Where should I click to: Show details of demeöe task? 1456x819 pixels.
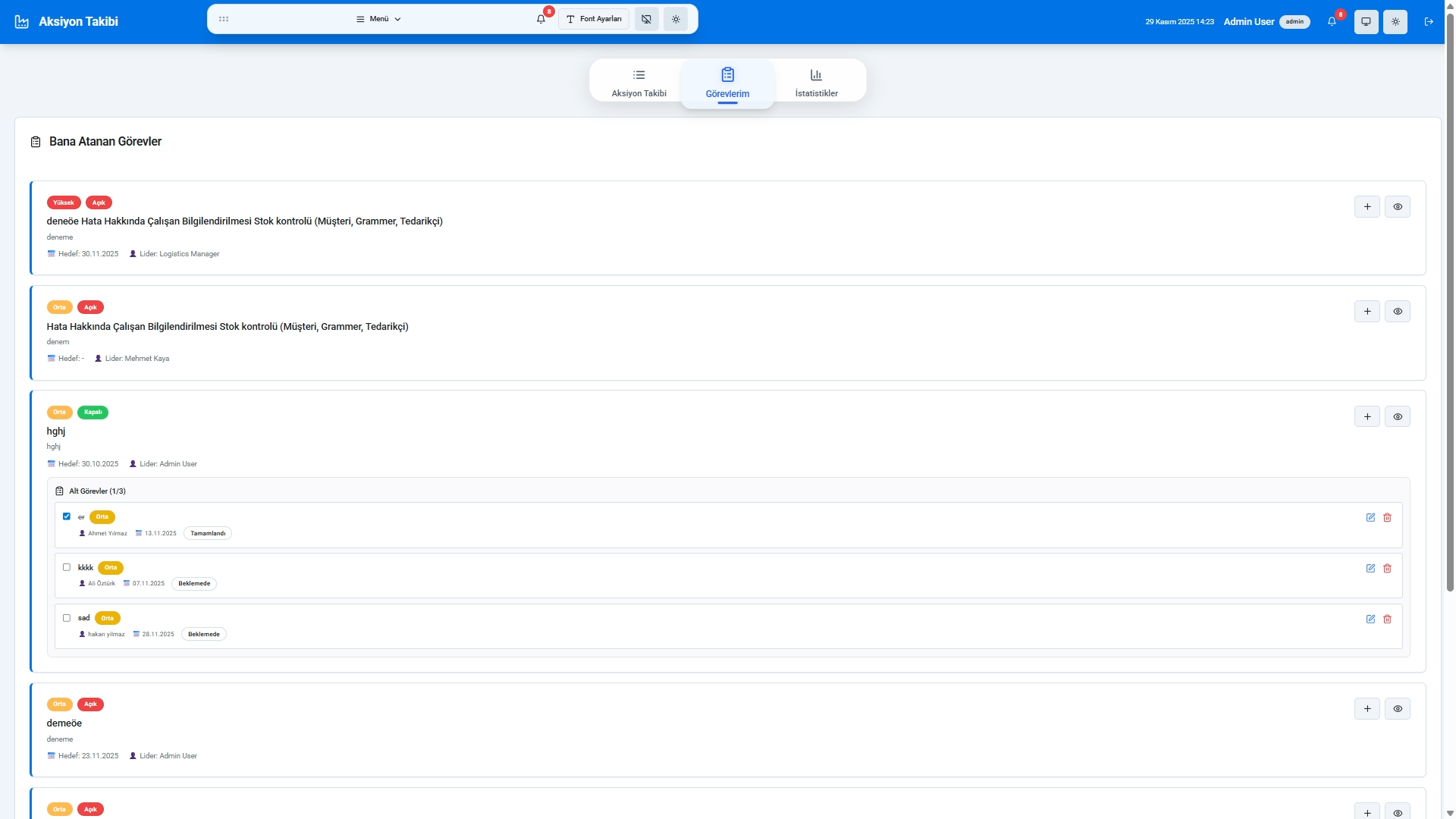click(x=1398, y=708)
